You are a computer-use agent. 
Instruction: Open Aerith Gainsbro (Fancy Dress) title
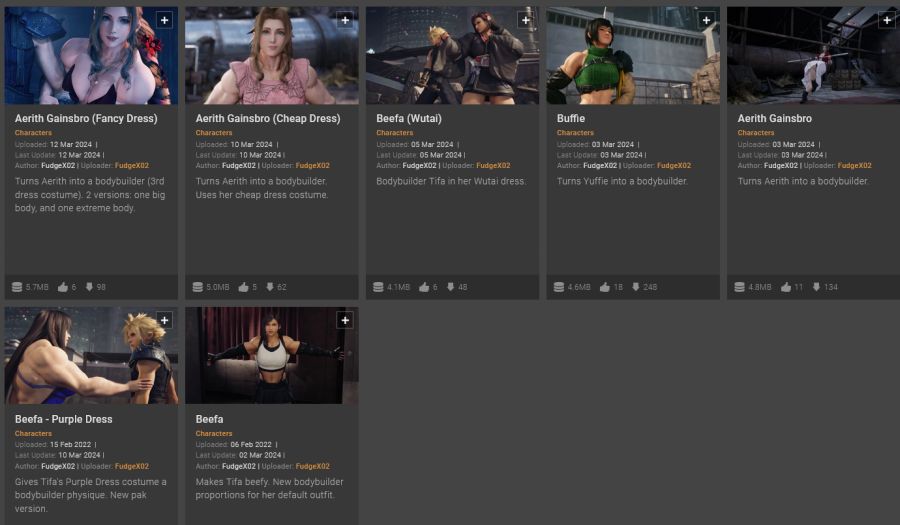[86, 119]
